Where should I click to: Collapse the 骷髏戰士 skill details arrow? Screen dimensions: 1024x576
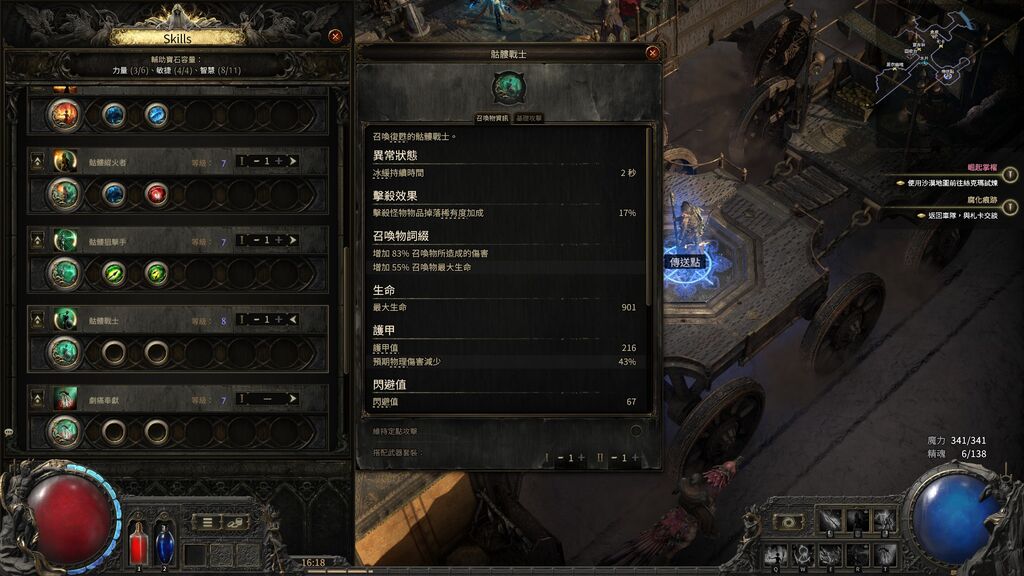[x=293, y=319]
